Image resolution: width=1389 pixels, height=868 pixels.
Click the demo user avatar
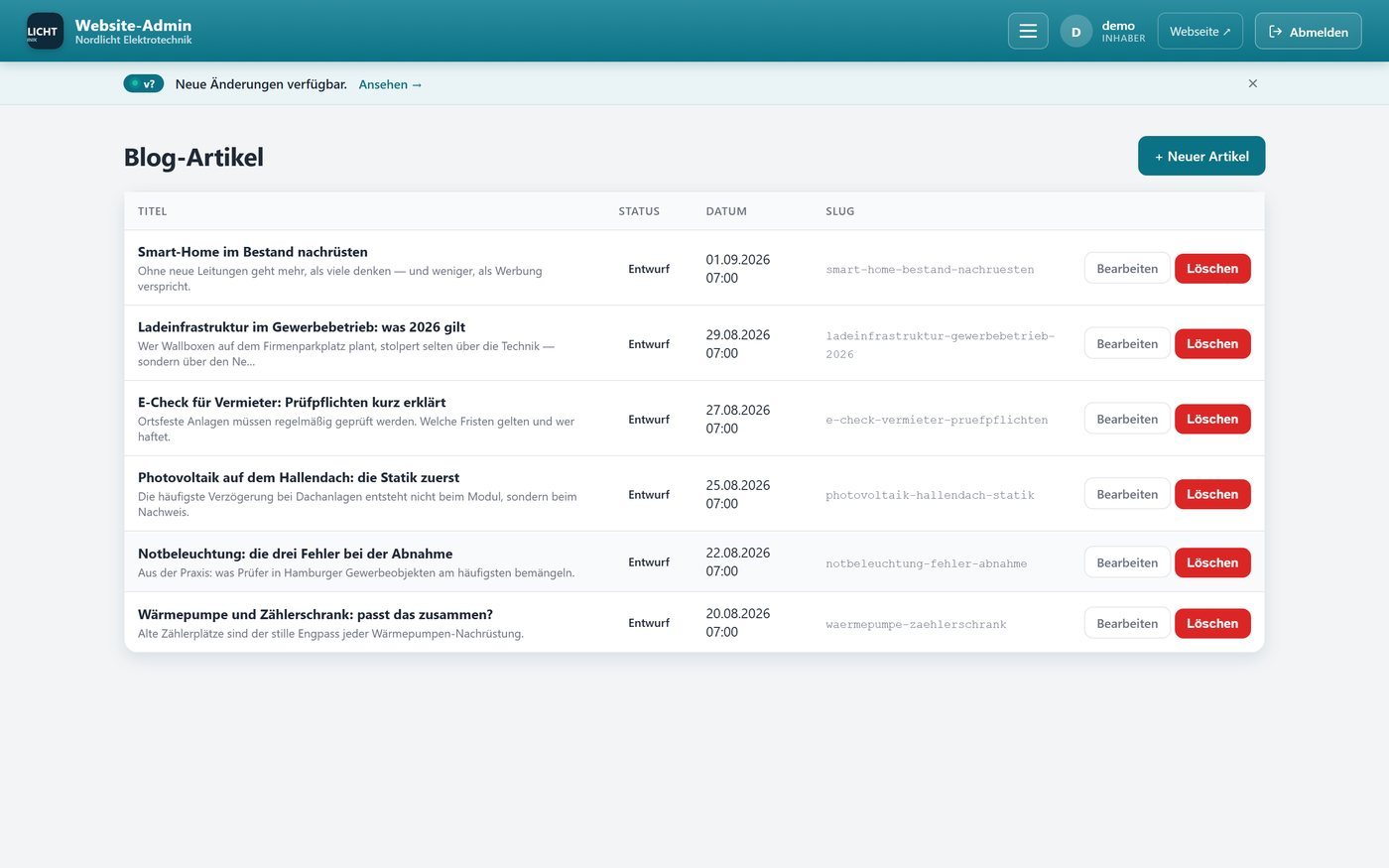click(1075, 32)
